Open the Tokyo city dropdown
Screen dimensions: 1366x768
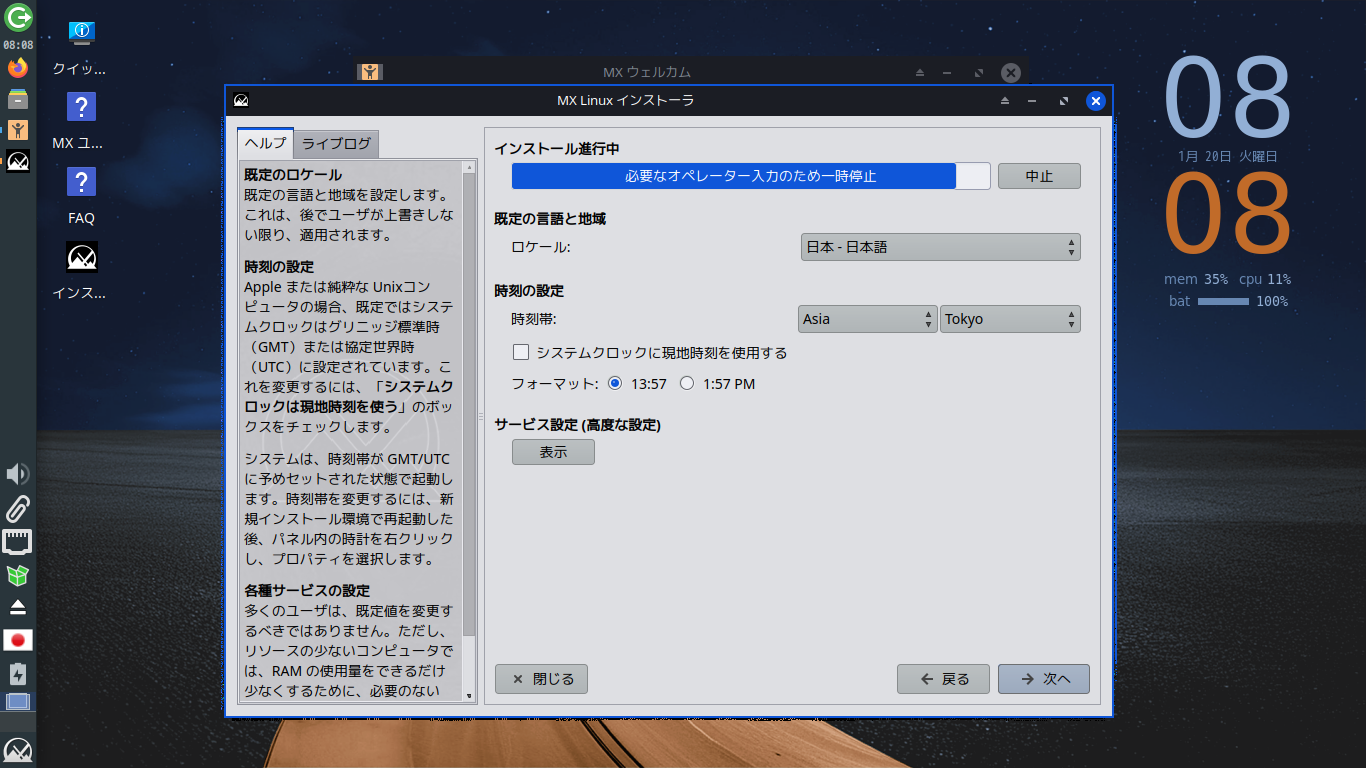pos(1011,319)
